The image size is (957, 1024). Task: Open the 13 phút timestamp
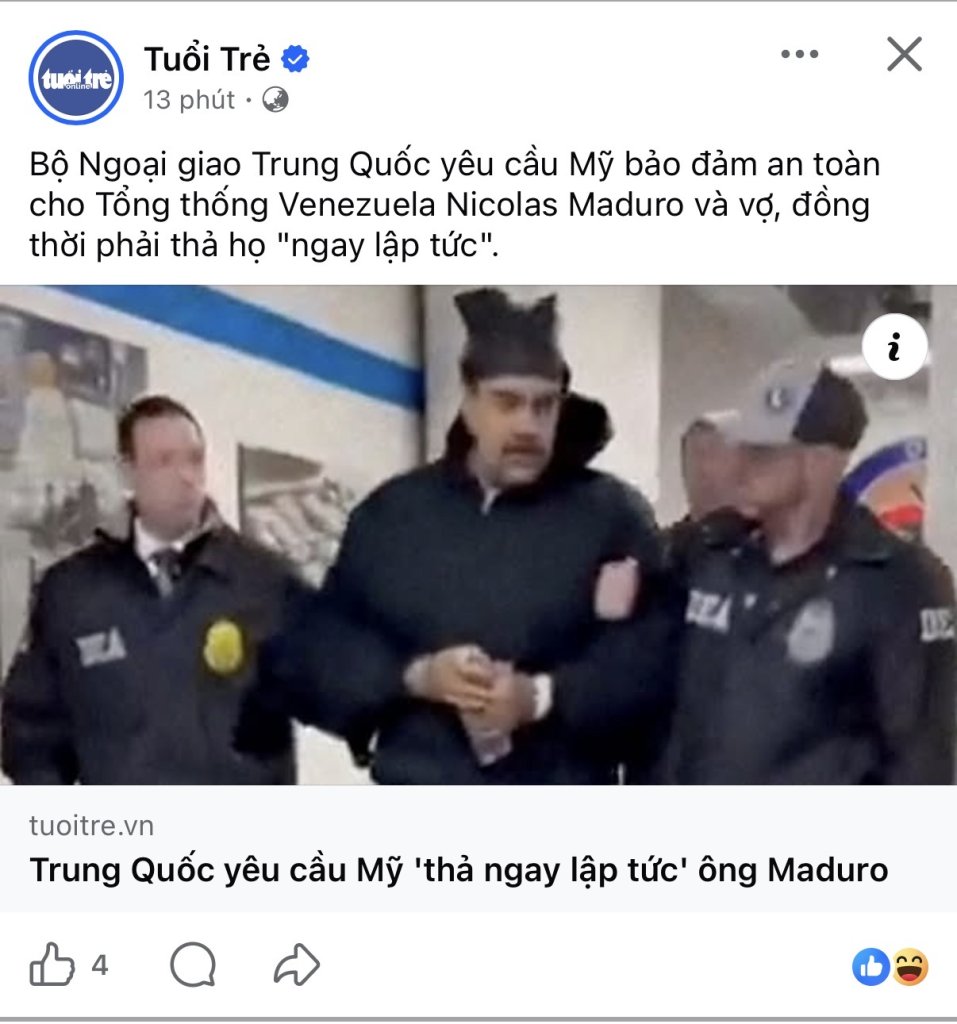(189, 100)
